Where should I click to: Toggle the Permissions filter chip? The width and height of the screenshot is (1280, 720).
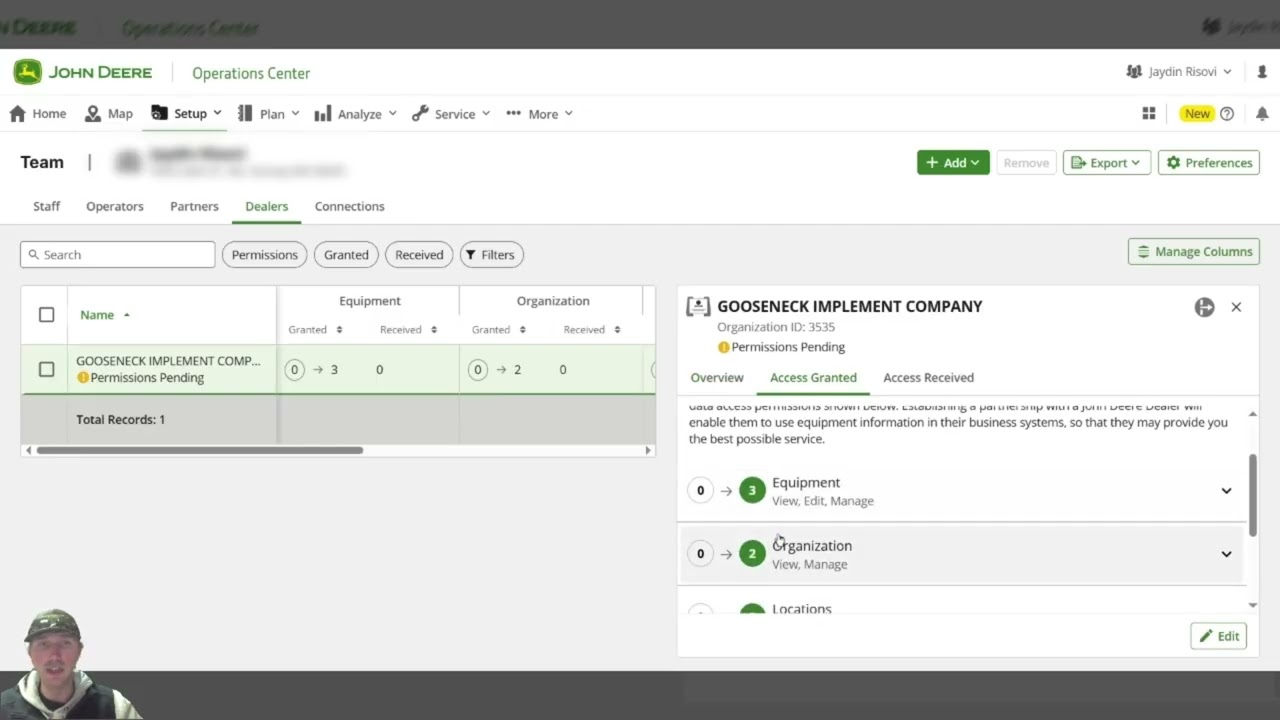click(265, 255)
